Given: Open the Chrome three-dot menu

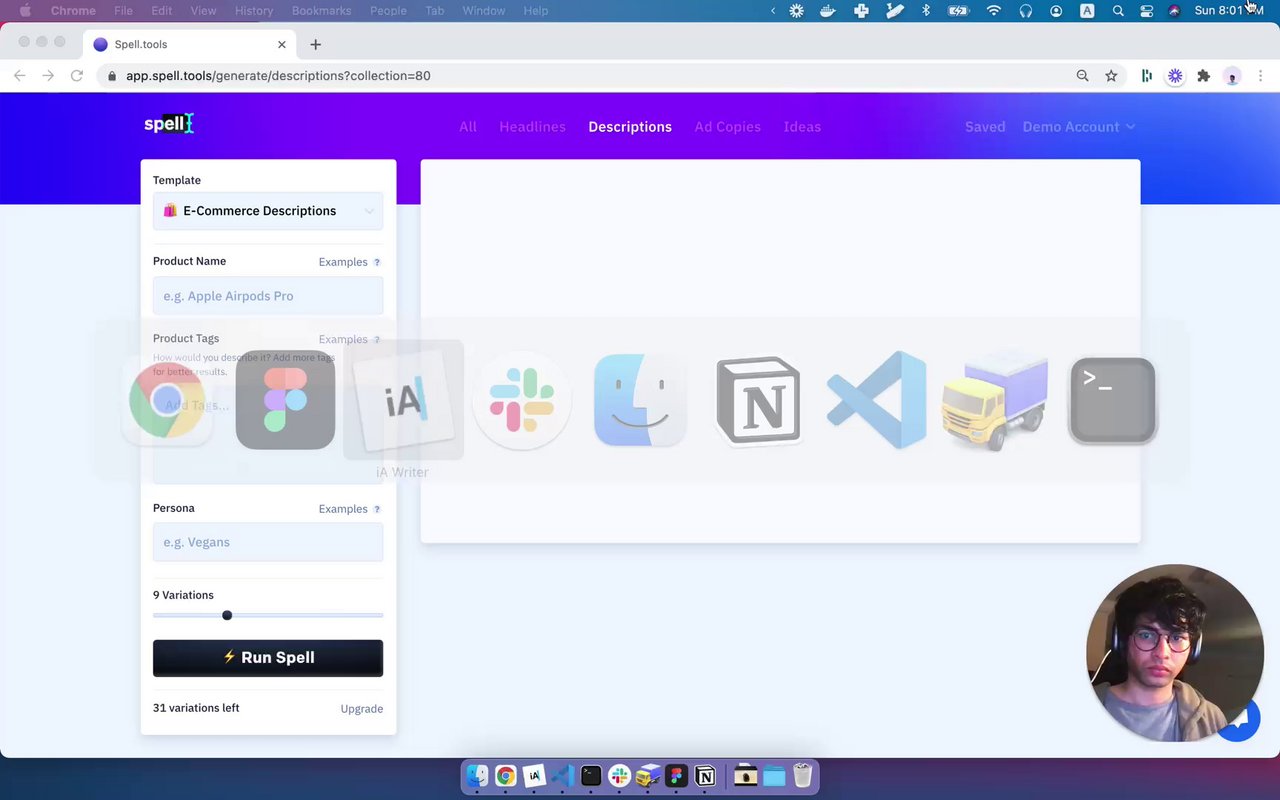Looking at the screenshot, I should (1260, 76).
